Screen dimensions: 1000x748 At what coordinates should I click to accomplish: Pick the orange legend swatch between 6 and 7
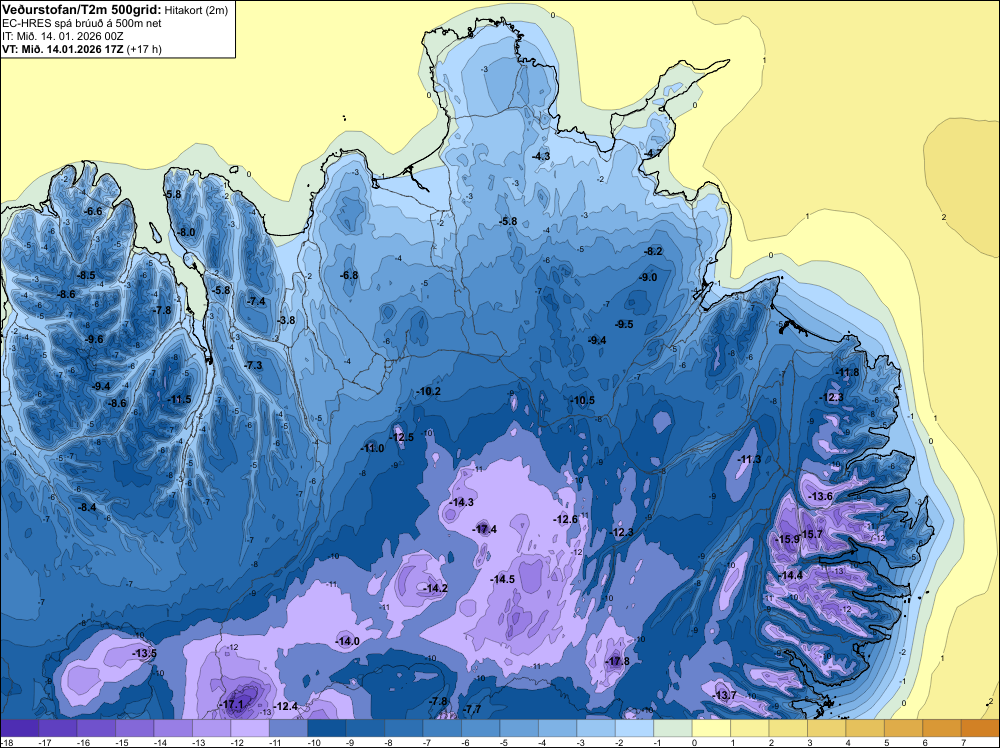point(941,728)
